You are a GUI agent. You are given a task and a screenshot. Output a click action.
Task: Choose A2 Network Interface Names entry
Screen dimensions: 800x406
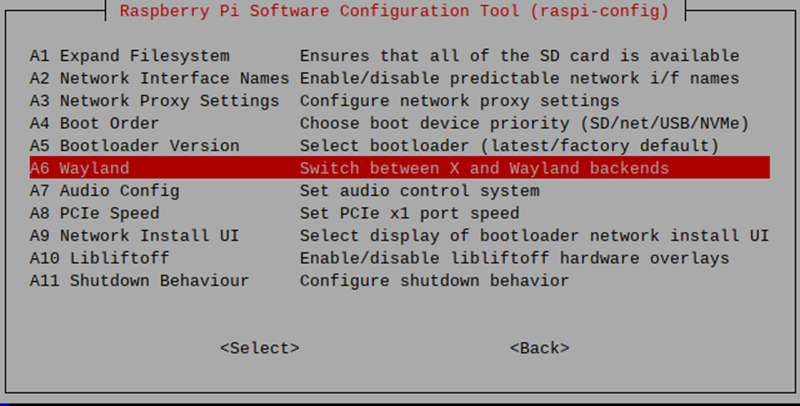click(399, 78)
